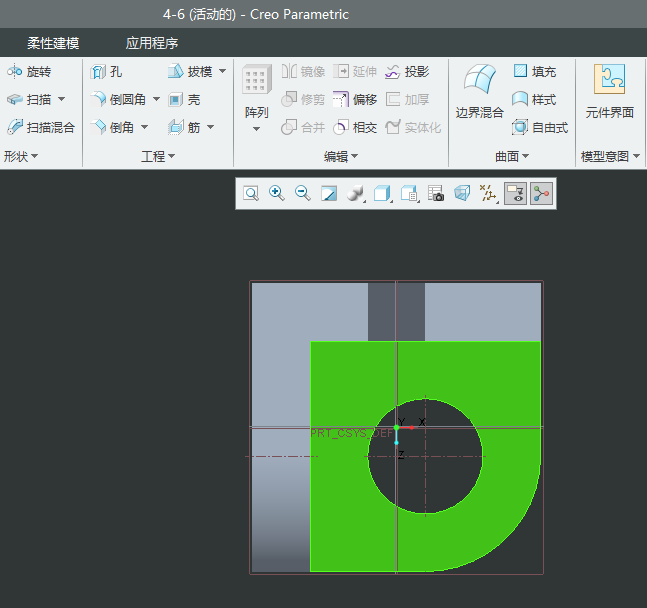The width and height of the screenshot is (647, 608).
Task: Toggle annotation display in graphics toolbar
Action: (515, 194)
